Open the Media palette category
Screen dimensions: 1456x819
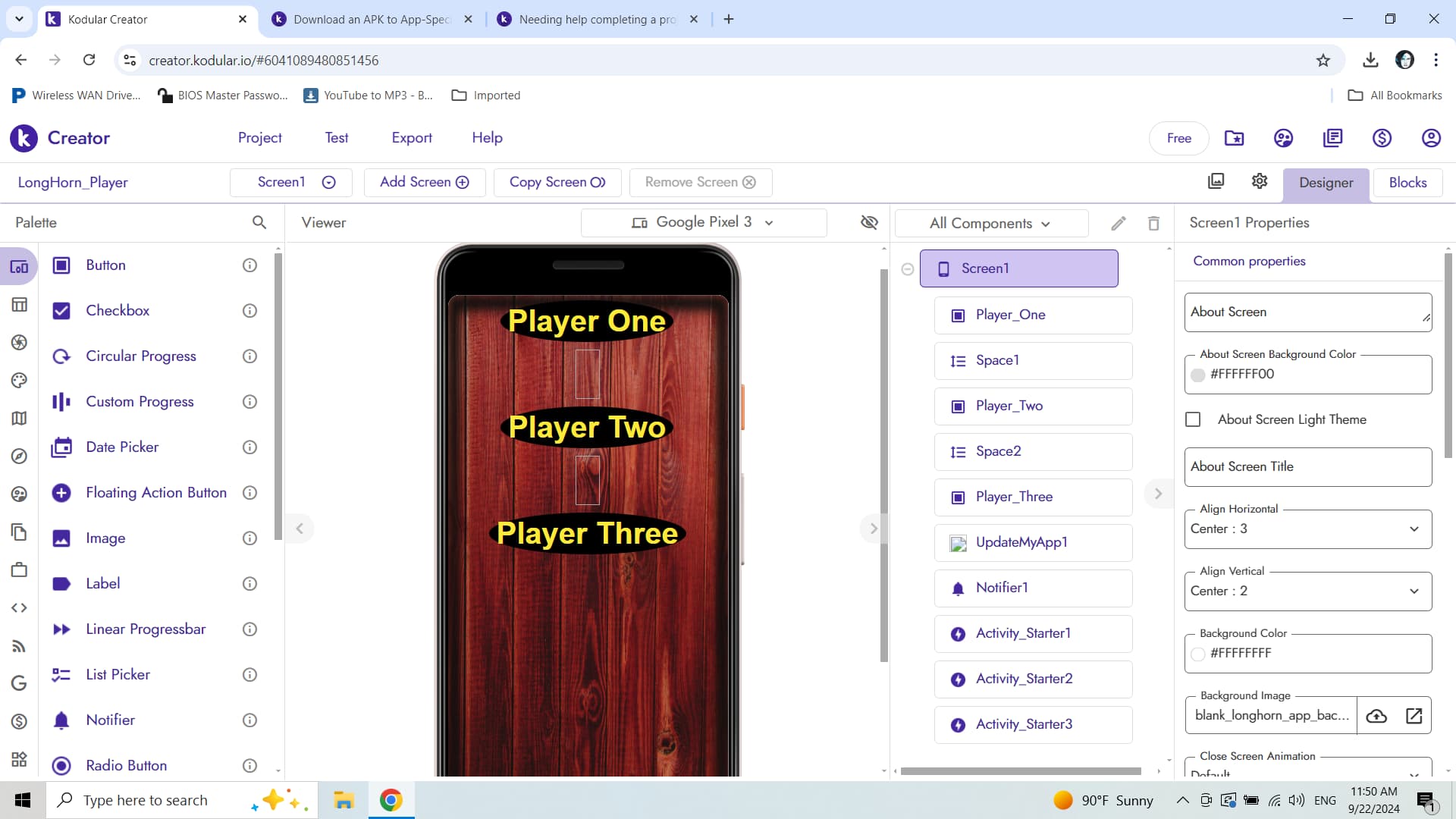coord(19,342)
